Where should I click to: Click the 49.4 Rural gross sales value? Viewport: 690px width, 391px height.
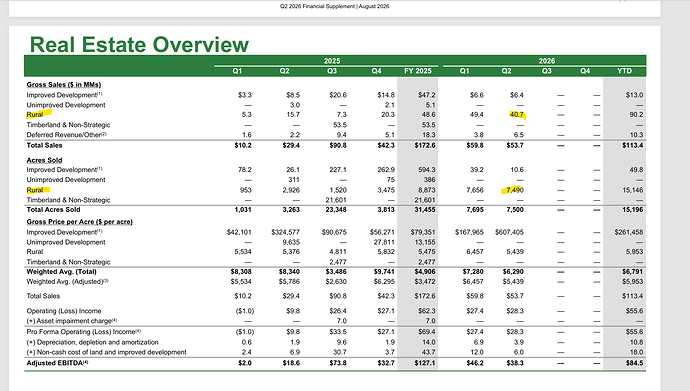tap(477, 114)
